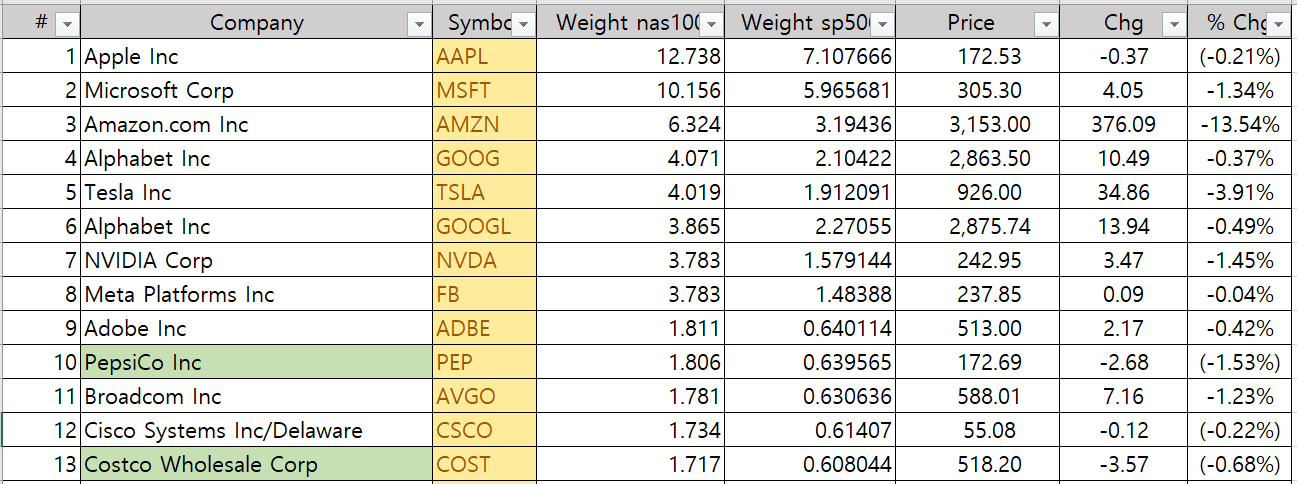Screen dimensions: 1297x484
Task: Select Cisco price 55.08 cell
Action: click(979, 431)
